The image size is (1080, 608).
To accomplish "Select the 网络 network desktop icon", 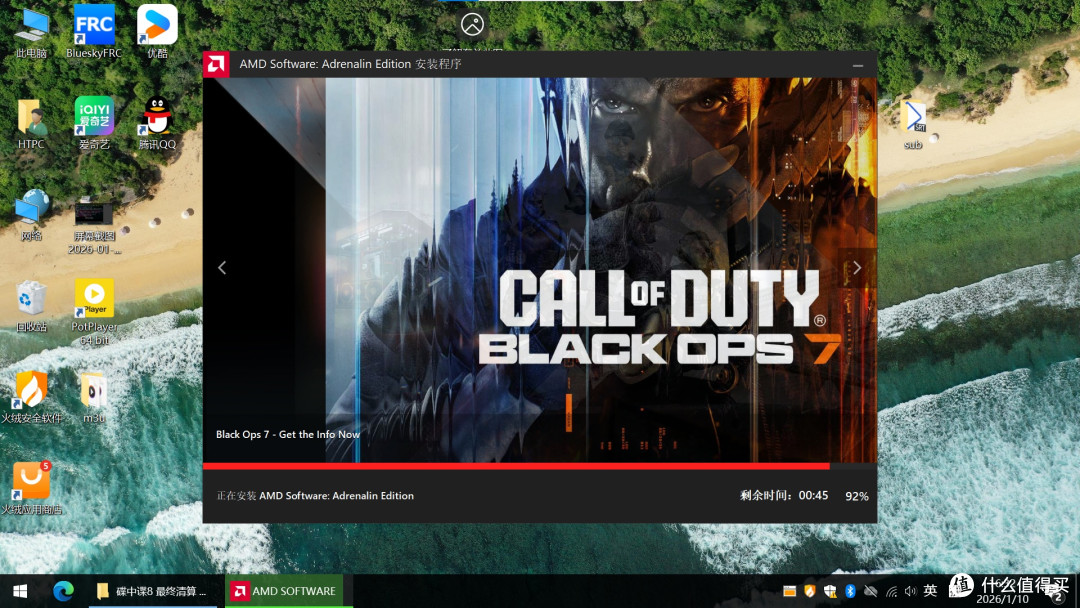I will pyautogui.click(x=31, y=216).
